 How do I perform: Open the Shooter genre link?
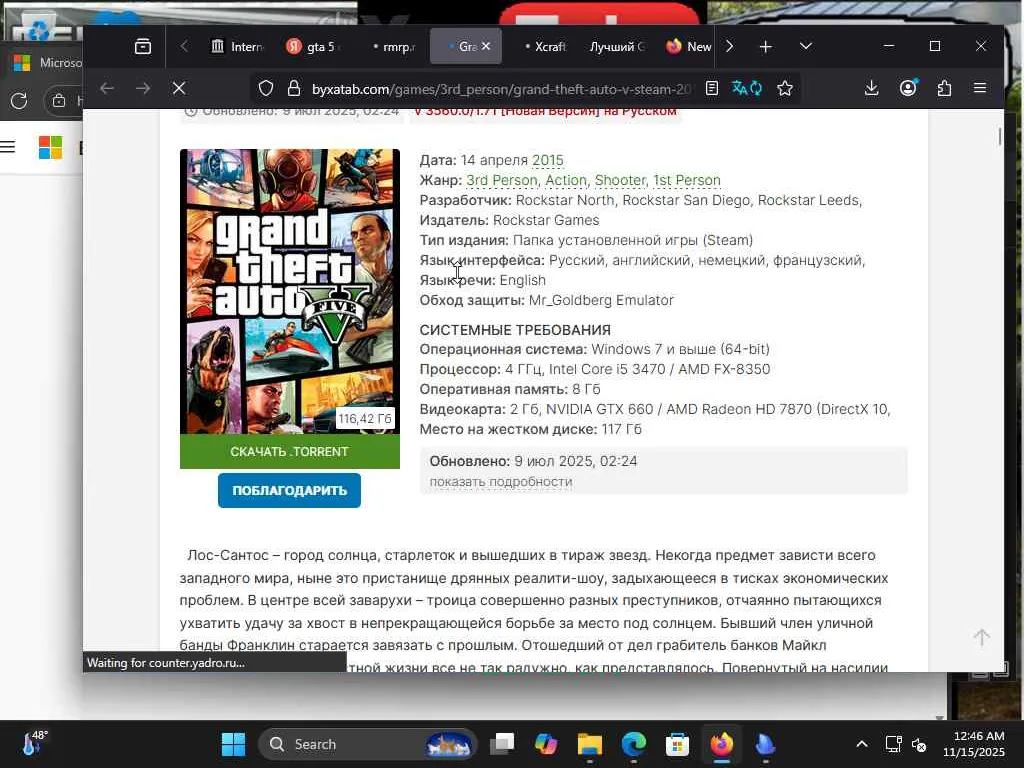point(620,180)
